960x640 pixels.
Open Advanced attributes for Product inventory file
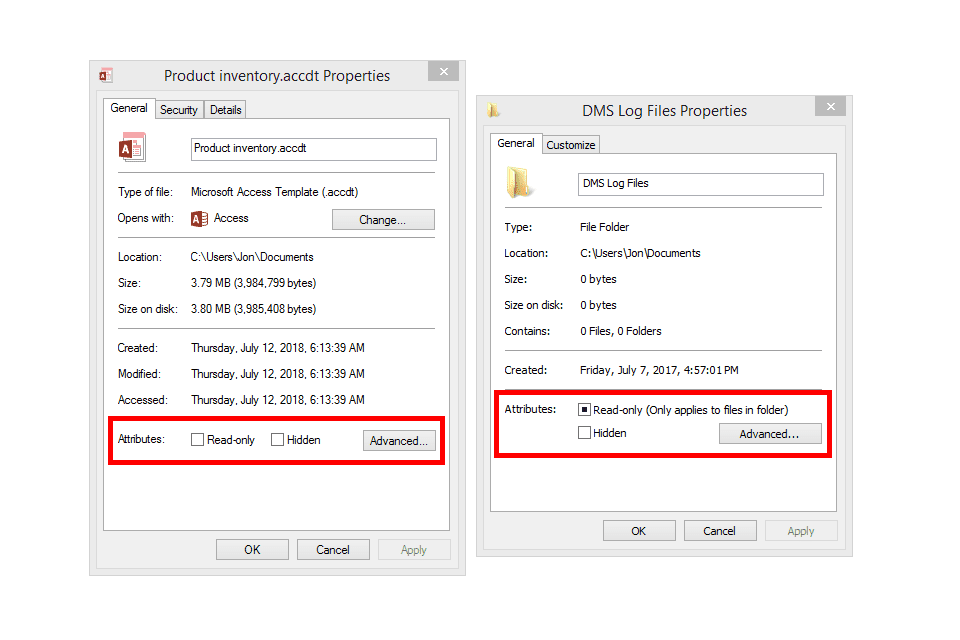coord(399,441)
